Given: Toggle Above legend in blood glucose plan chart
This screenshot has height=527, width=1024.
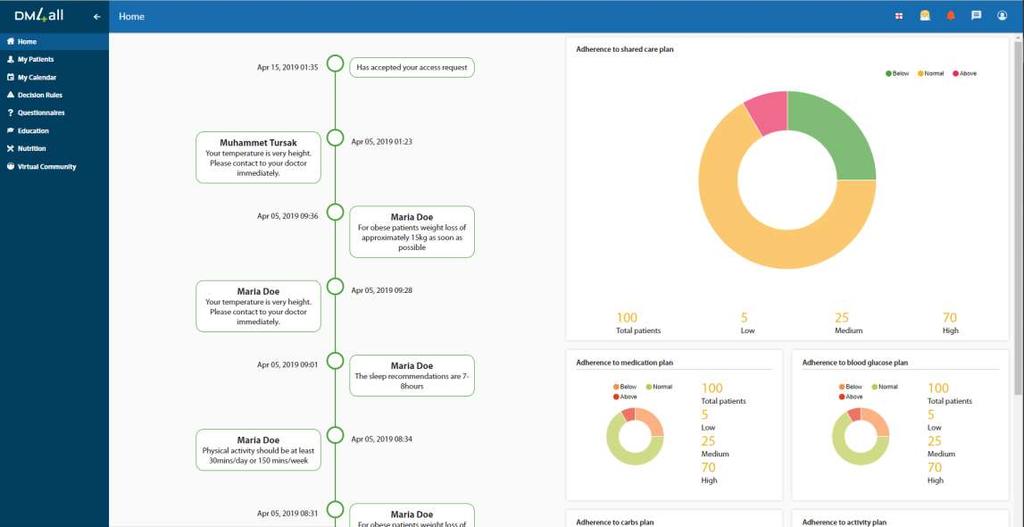Looking at the screenshot, I should coord(851,396).
